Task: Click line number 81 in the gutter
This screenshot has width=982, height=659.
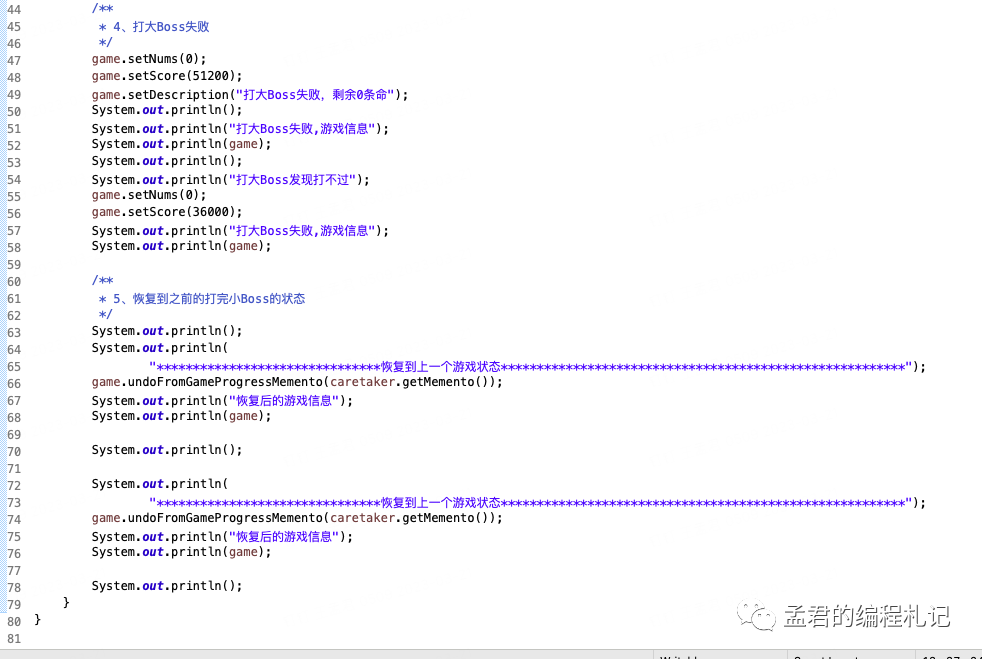Action: coord(14,638)
